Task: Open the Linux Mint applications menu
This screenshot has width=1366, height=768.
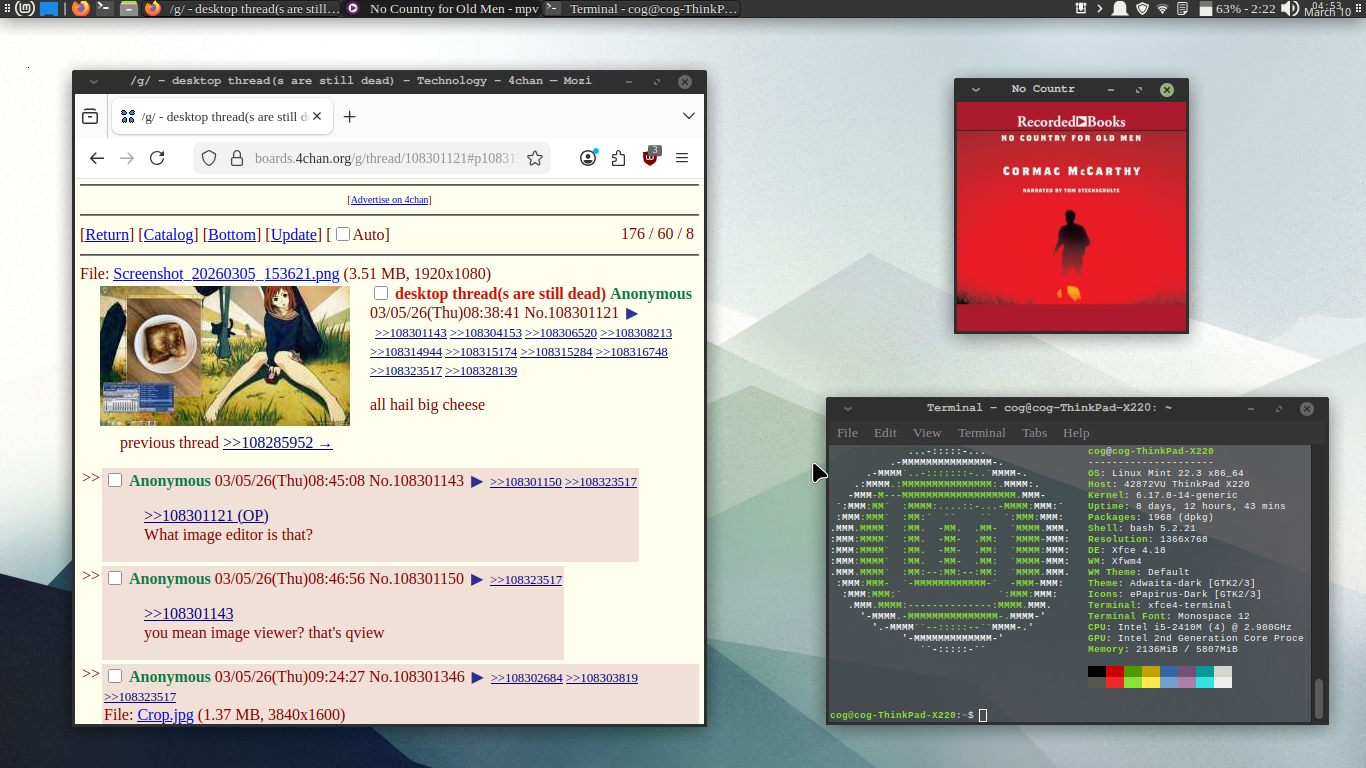Action: pos(23,9)
